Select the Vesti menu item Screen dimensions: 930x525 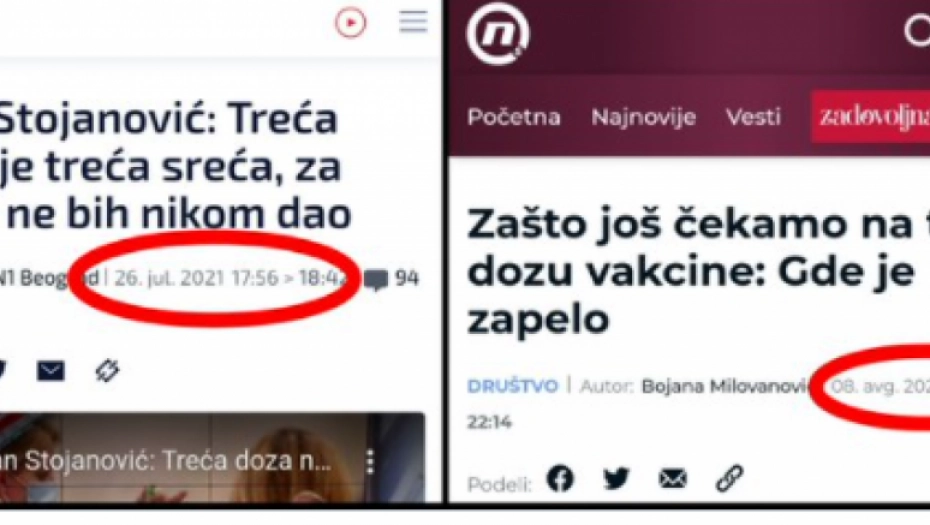coord(753,117)
